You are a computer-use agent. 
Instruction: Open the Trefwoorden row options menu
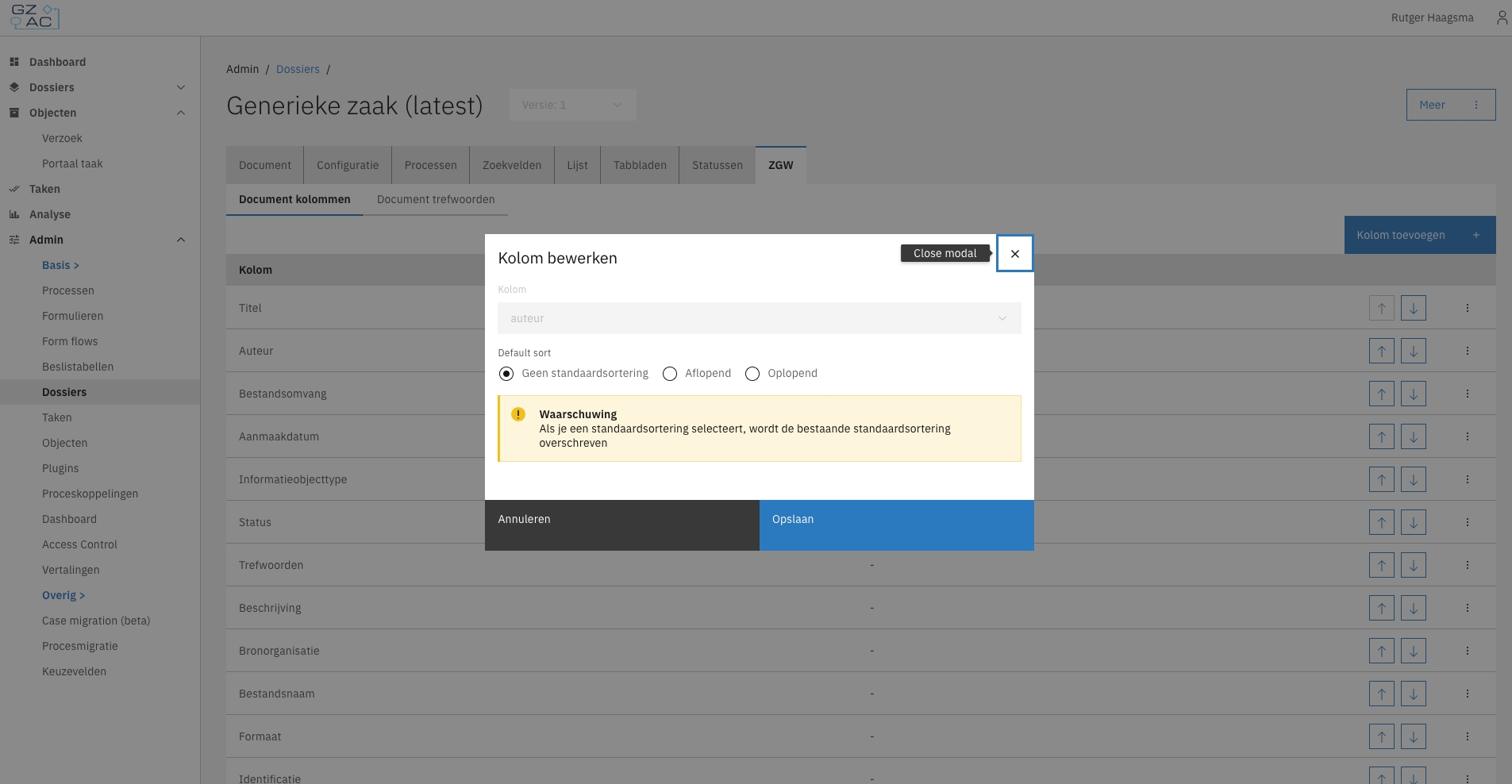1467,565
